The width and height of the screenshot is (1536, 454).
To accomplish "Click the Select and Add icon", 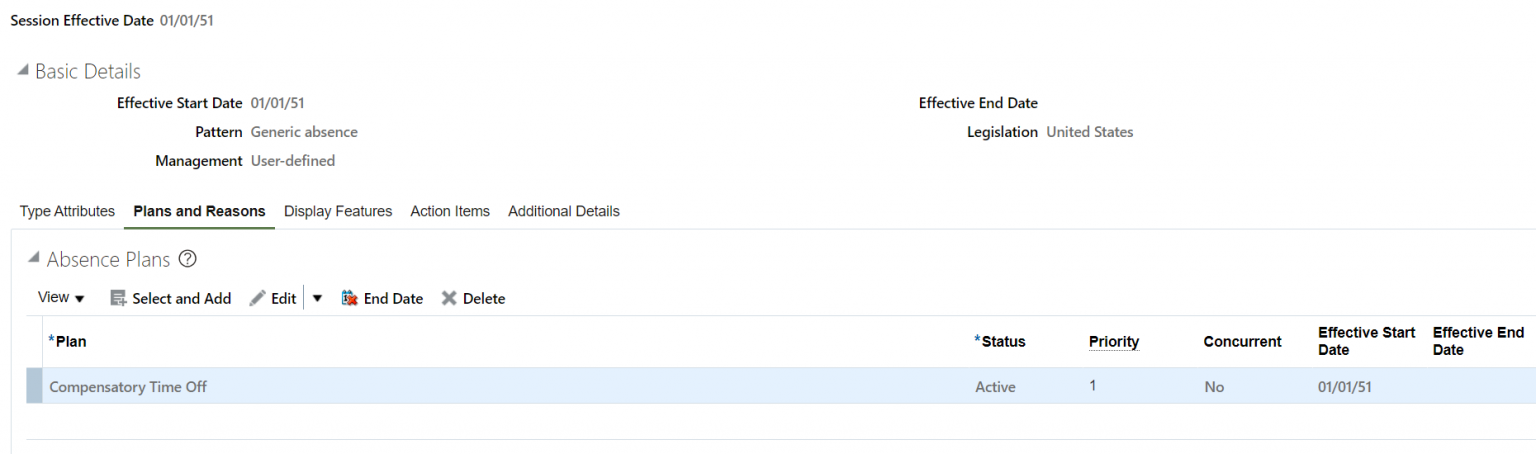I will pyautogui.click(x=118, y=298).
